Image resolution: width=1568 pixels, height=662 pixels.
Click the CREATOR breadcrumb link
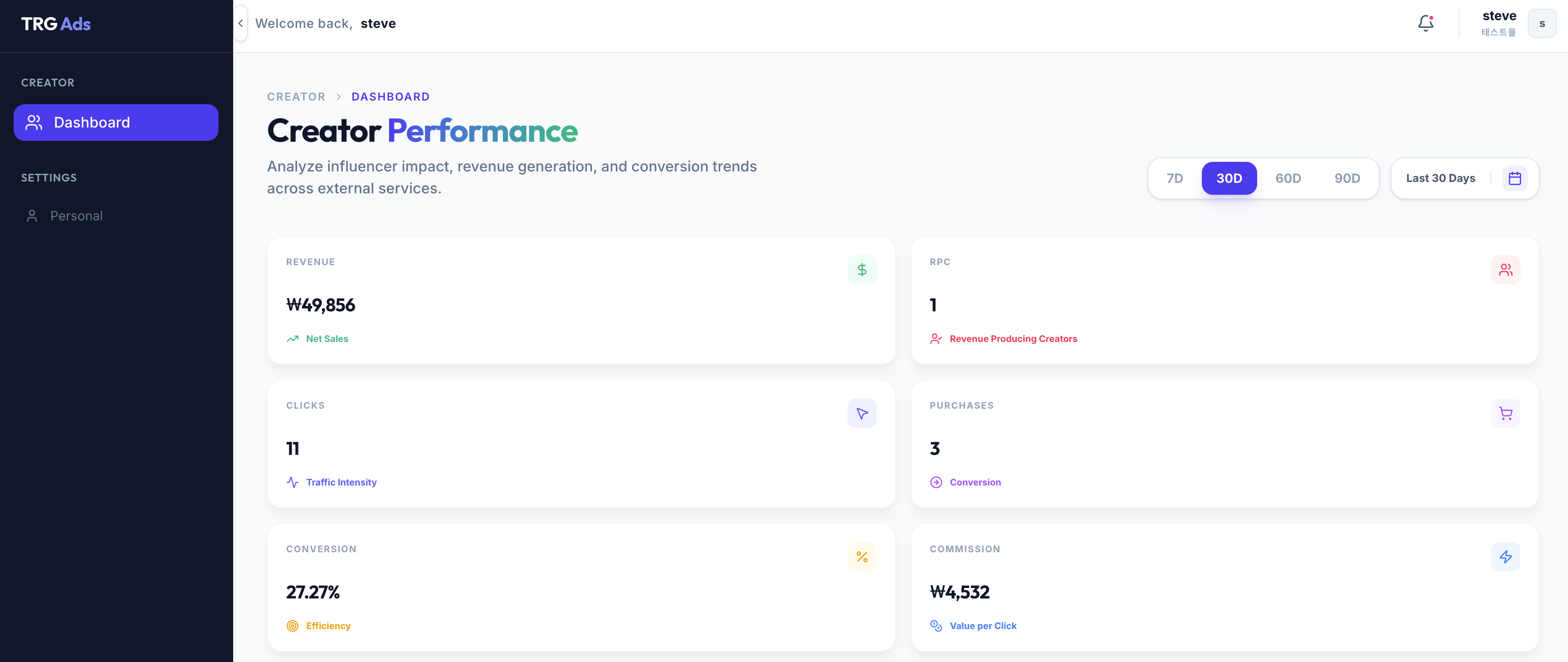(296, 97)
